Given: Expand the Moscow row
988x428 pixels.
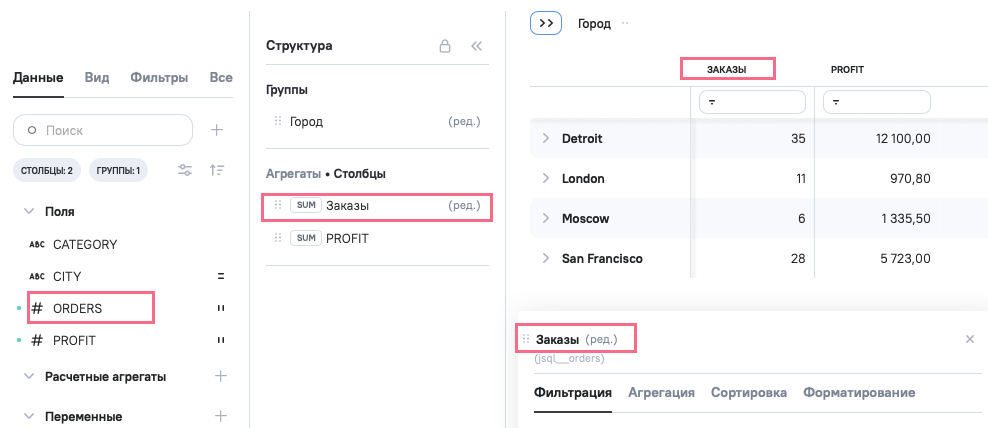Looking at the screenshot, I should point(546,218).
